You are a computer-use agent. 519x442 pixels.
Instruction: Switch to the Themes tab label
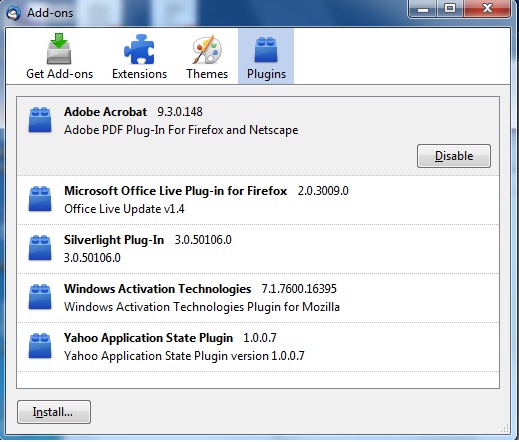[207, 74]
